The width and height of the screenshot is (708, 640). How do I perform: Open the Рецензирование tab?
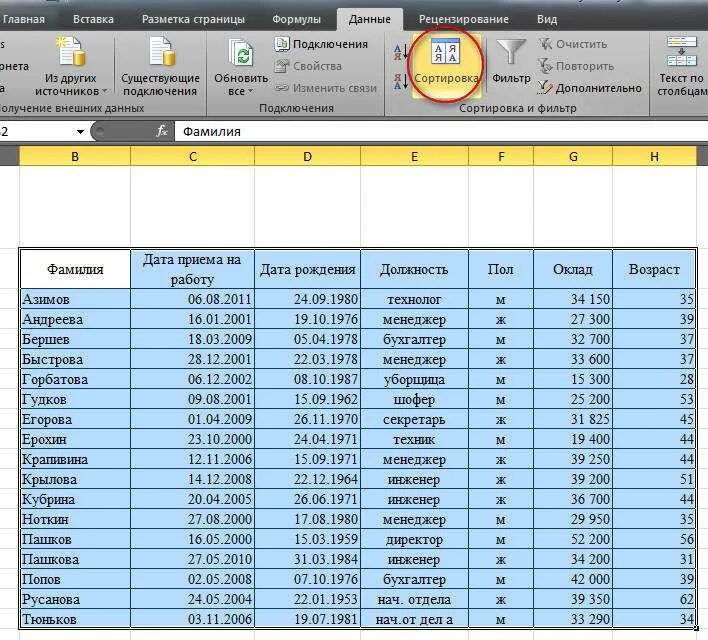pos(464,19)
